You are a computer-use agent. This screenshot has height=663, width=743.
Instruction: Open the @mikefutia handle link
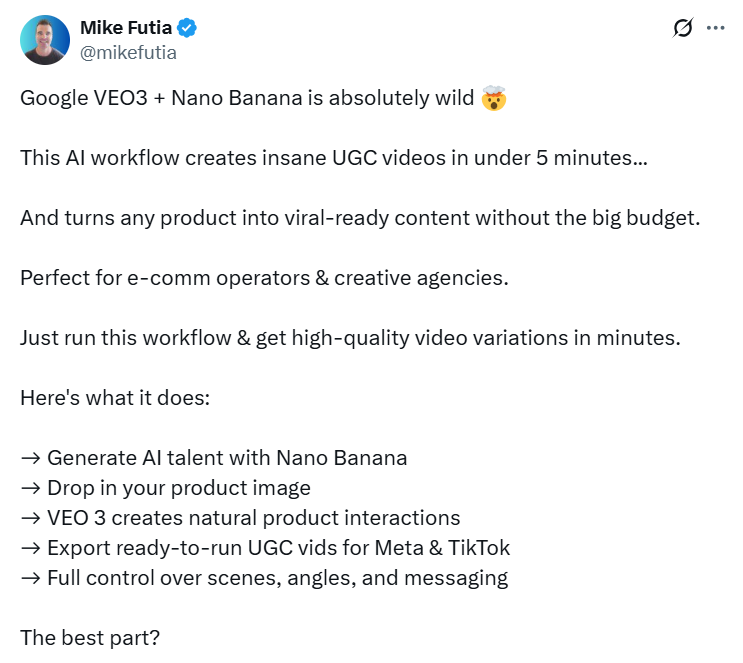[128, 53]
